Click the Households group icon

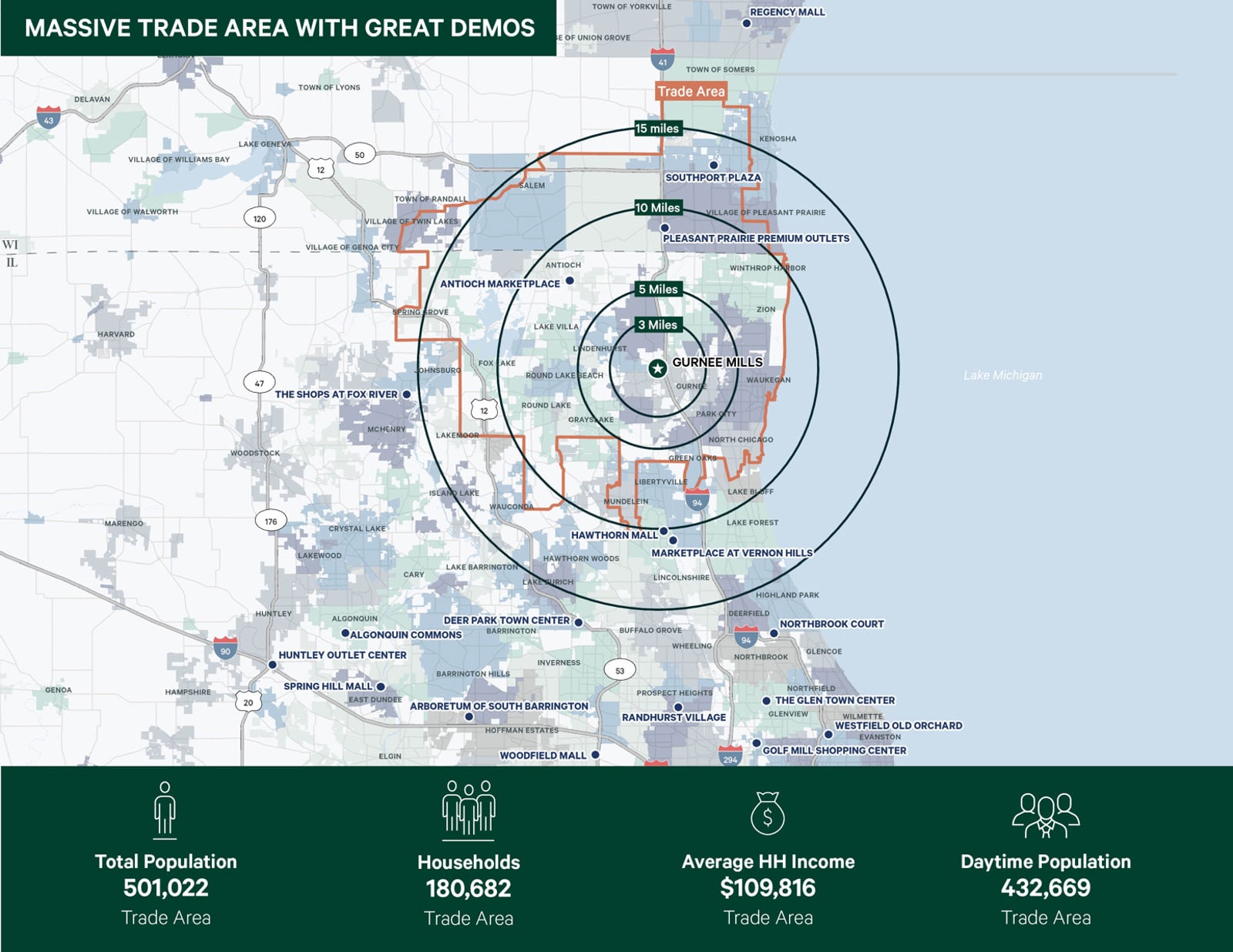click(469, 809)
